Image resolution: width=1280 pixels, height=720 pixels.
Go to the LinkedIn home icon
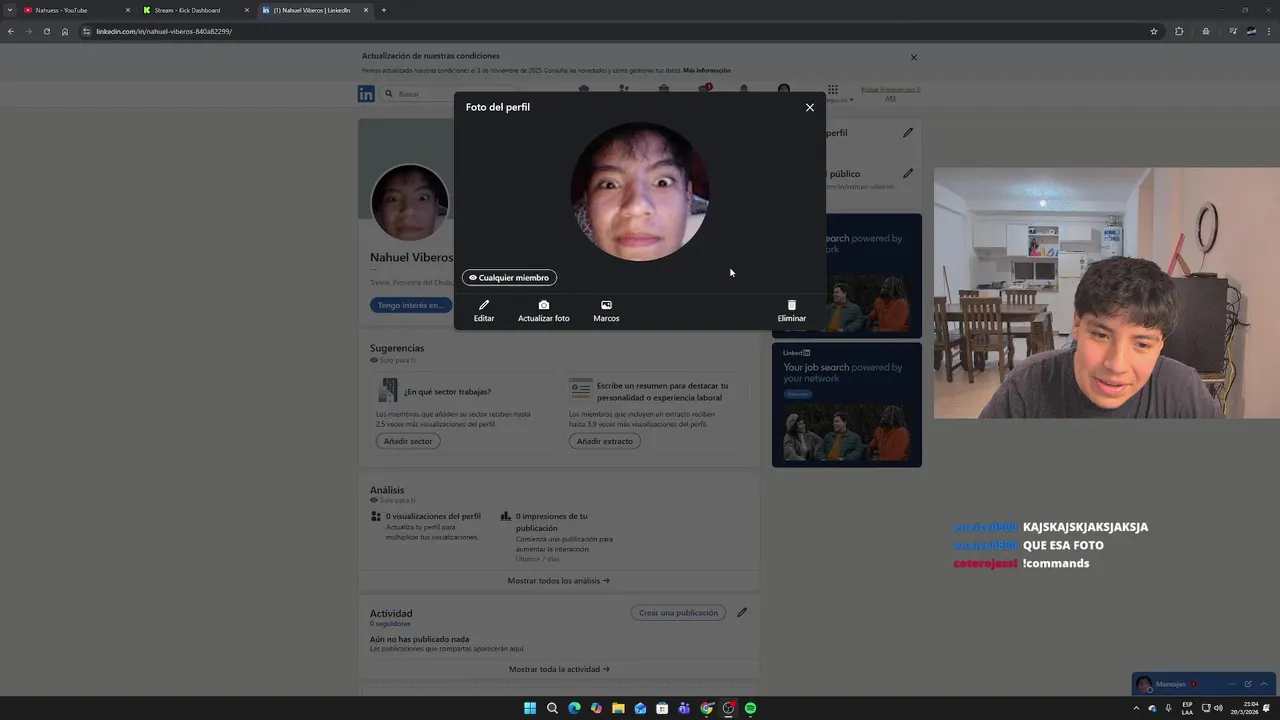(x=584, y=90)
